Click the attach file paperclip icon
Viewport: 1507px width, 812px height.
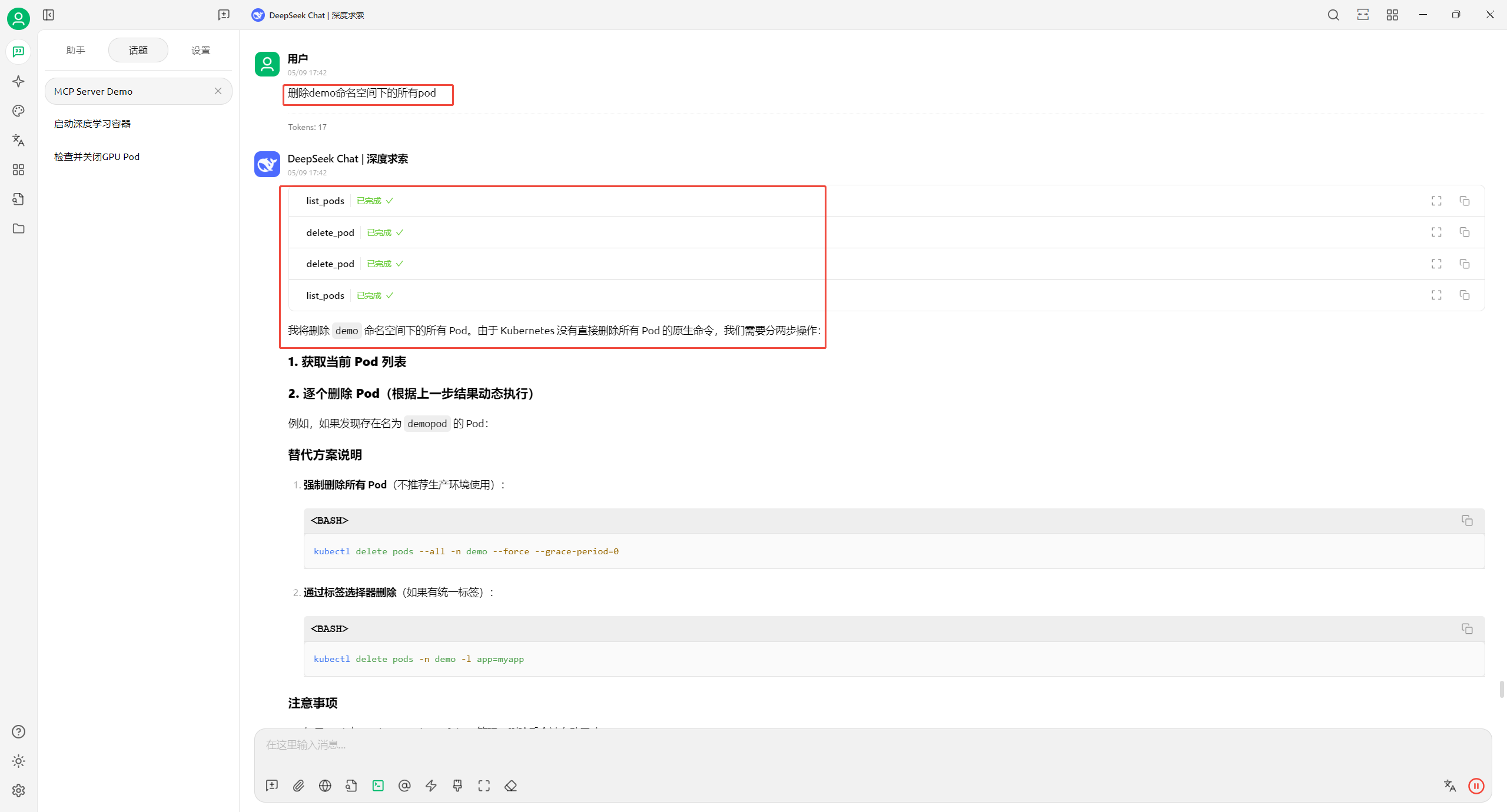(x=298, y=786)
